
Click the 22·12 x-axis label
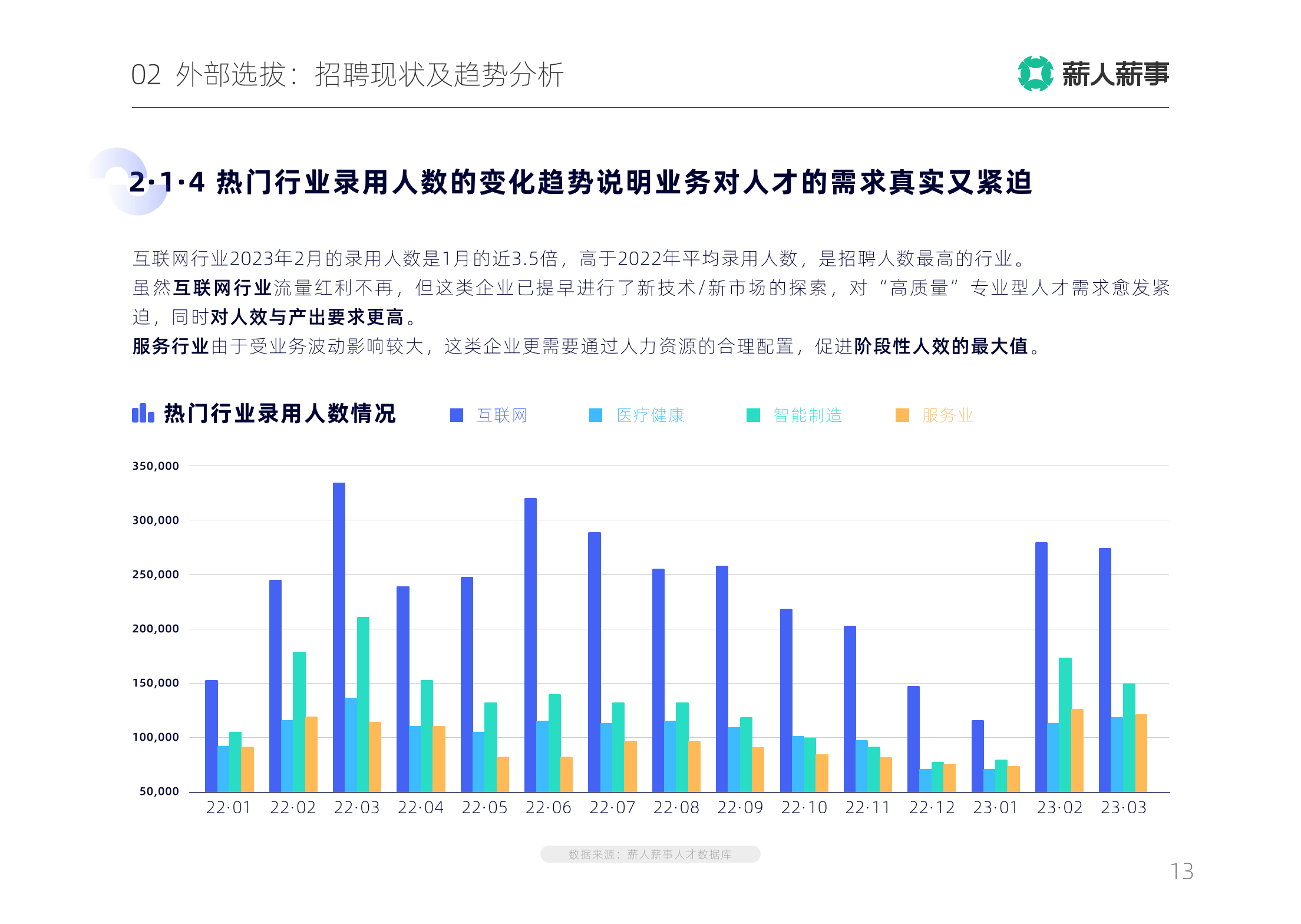(x=932, y=807)
